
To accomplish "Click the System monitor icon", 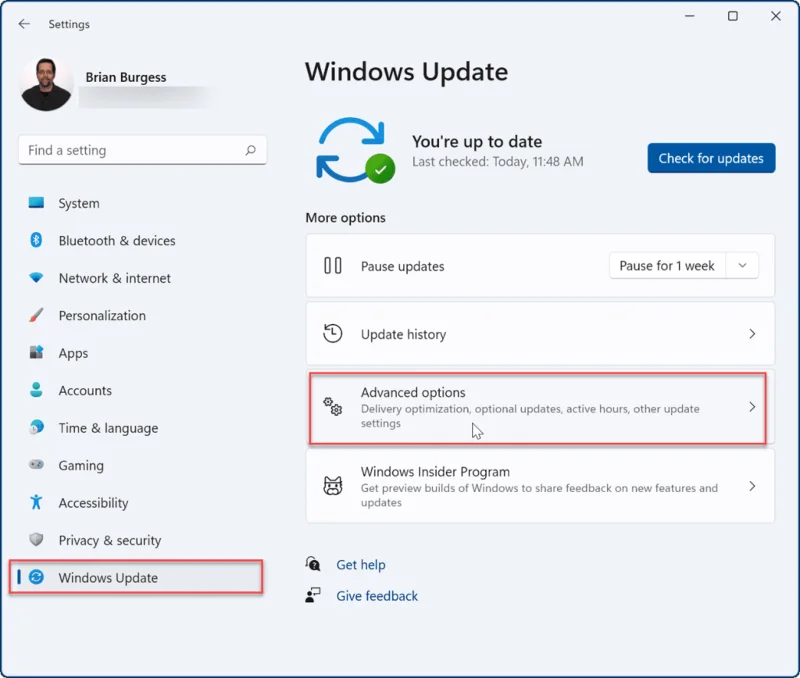I will (36, 203).
